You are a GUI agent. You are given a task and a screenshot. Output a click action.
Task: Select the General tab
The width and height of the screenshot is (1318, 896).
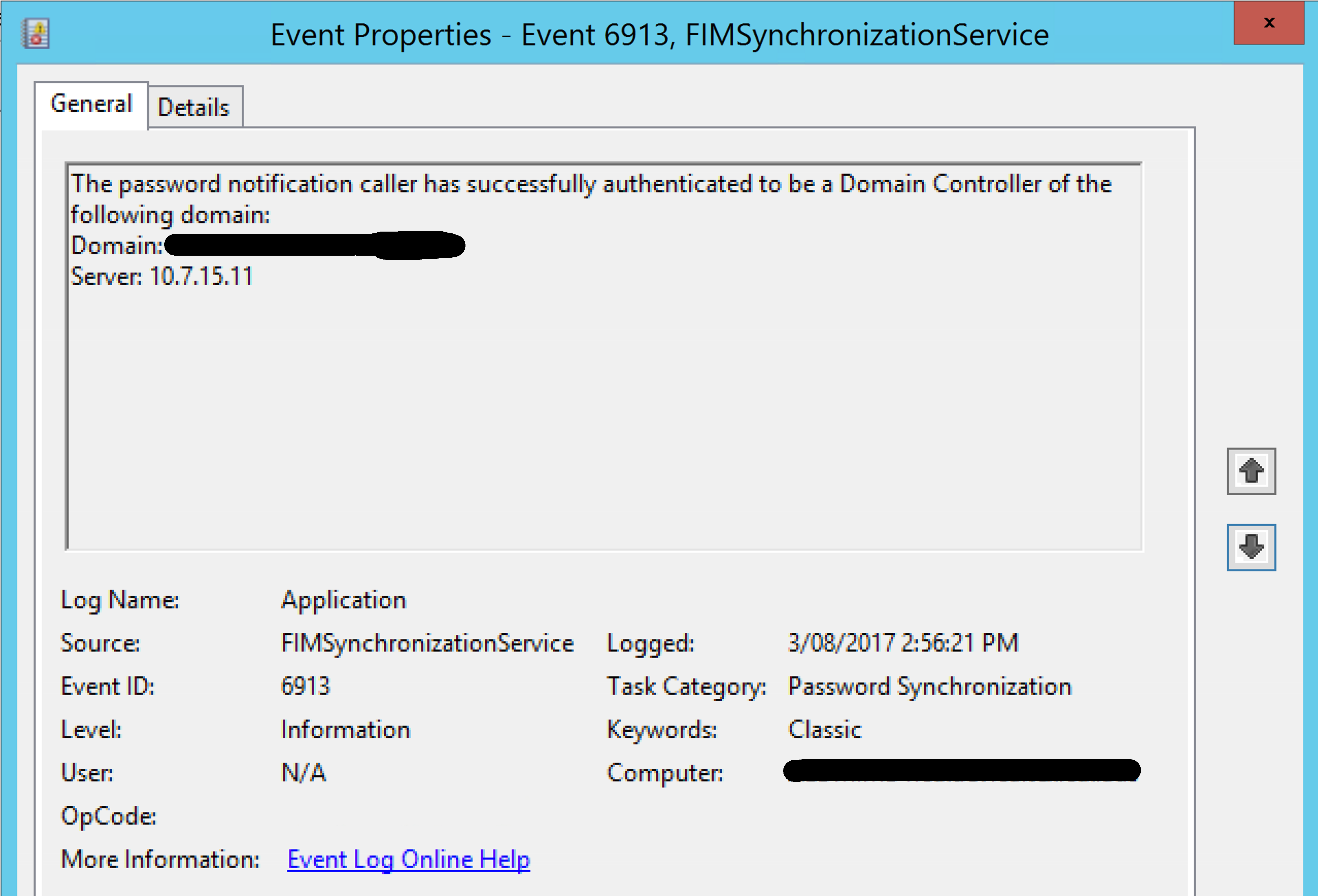click(x=91, y=104)
